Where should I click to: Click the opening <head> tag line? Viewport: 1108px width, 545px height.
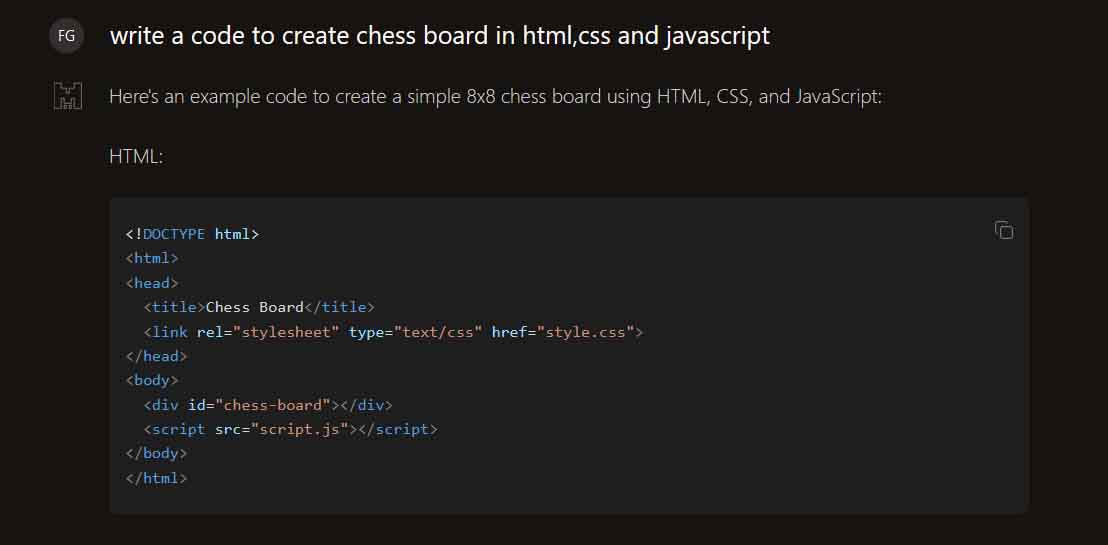[152, 283]
